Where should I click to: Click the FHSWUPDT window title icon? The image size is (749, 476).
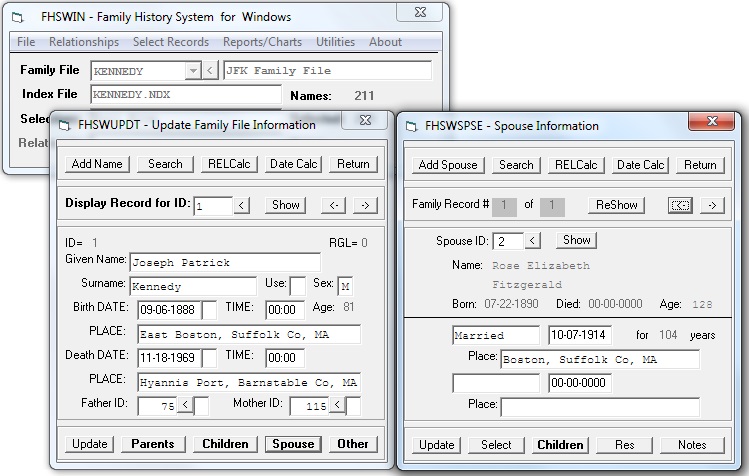point(64,126)
